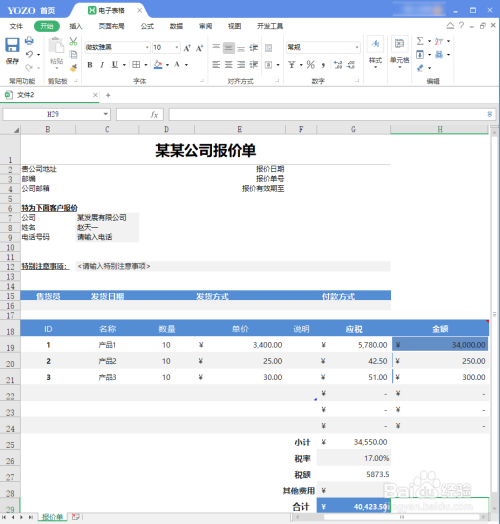Switch to the Review (审阅) tab
The width and height of the screenshot is (500, 524).
tap(205, 26)
